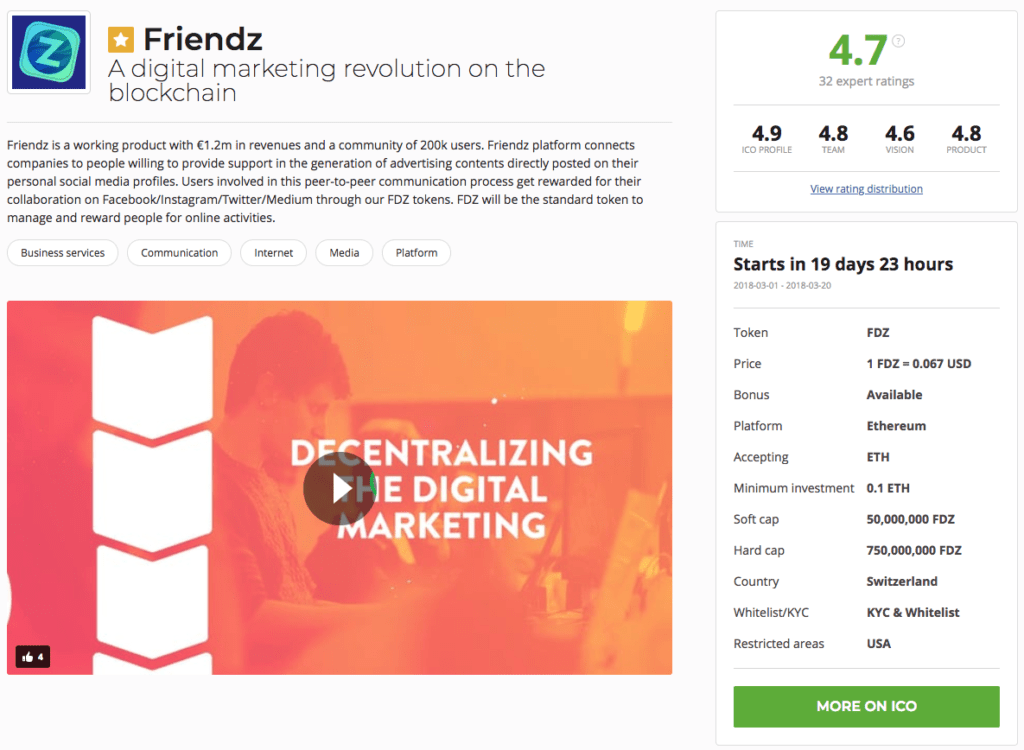1024x750 pixels.
Task: Click the 4.8 Team rating score
Action: point(833,133)
